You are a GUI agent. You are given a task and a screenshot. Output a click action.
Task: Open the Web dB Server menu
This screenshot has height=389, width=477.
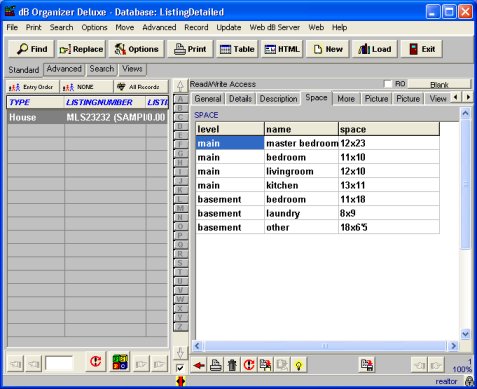pos(275,28)
